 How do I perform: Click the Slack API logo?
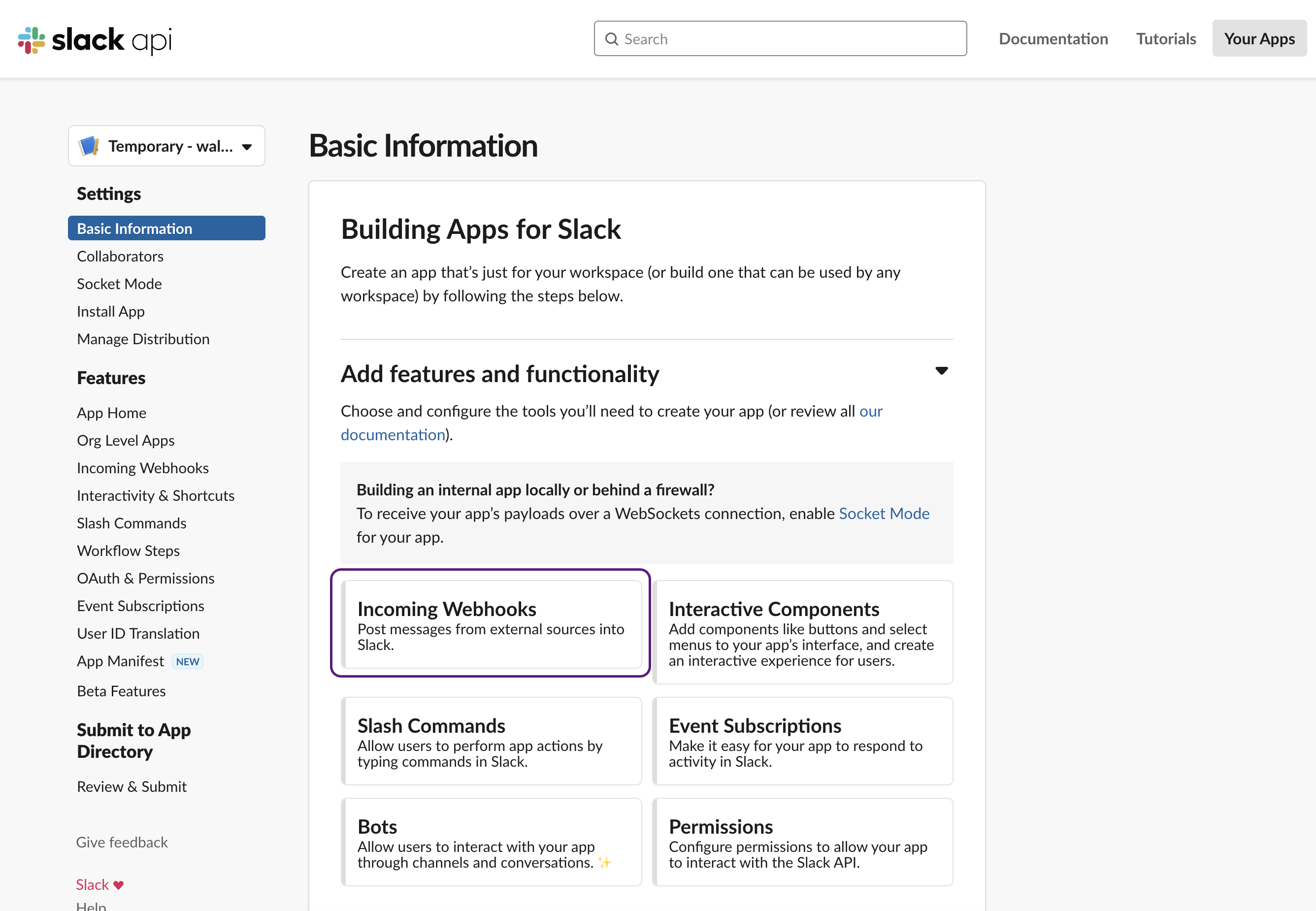point(95,40)
